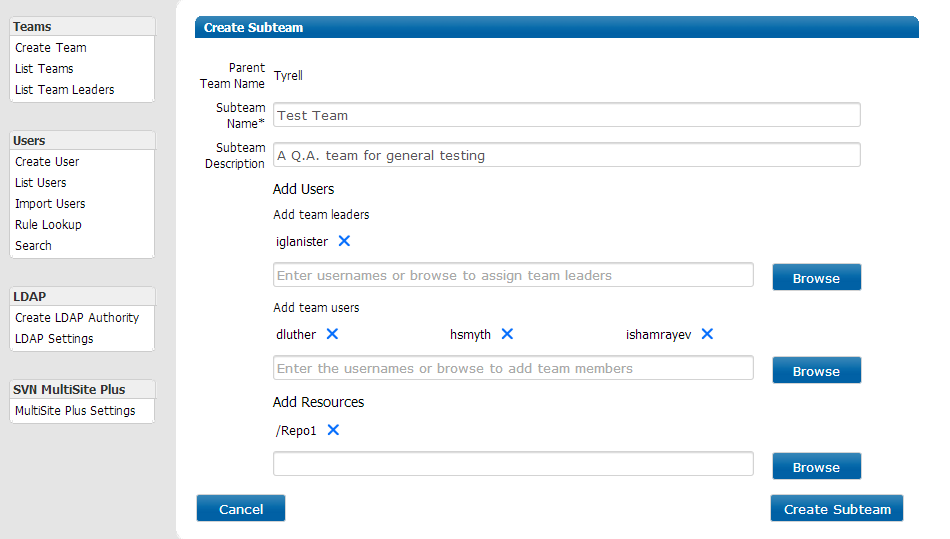Remove user hsmyth via X icon
This screenshot has height=539, width=950.
pyautogui.click(x=507, y=334)
